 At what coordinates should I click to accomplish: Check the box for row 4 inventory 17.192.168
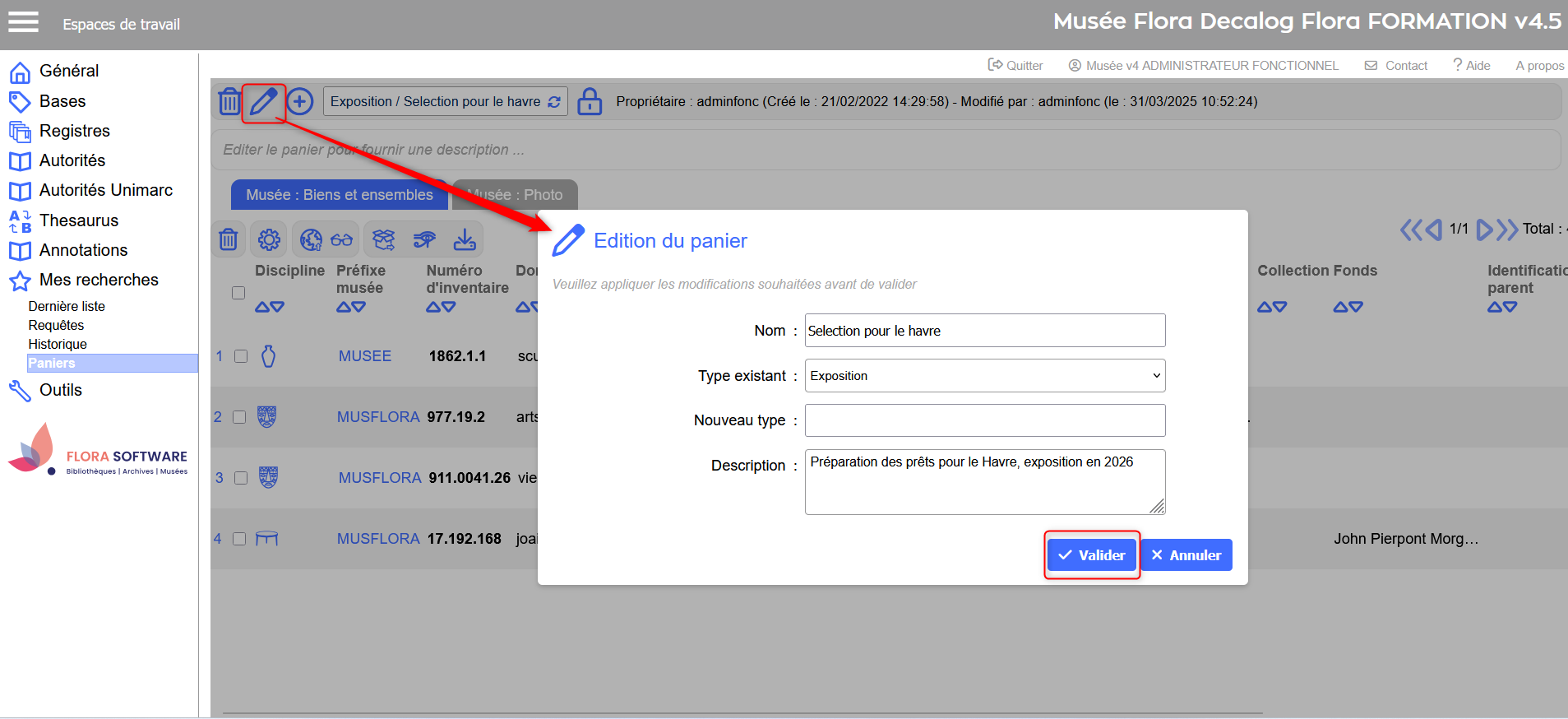point(239,539)
